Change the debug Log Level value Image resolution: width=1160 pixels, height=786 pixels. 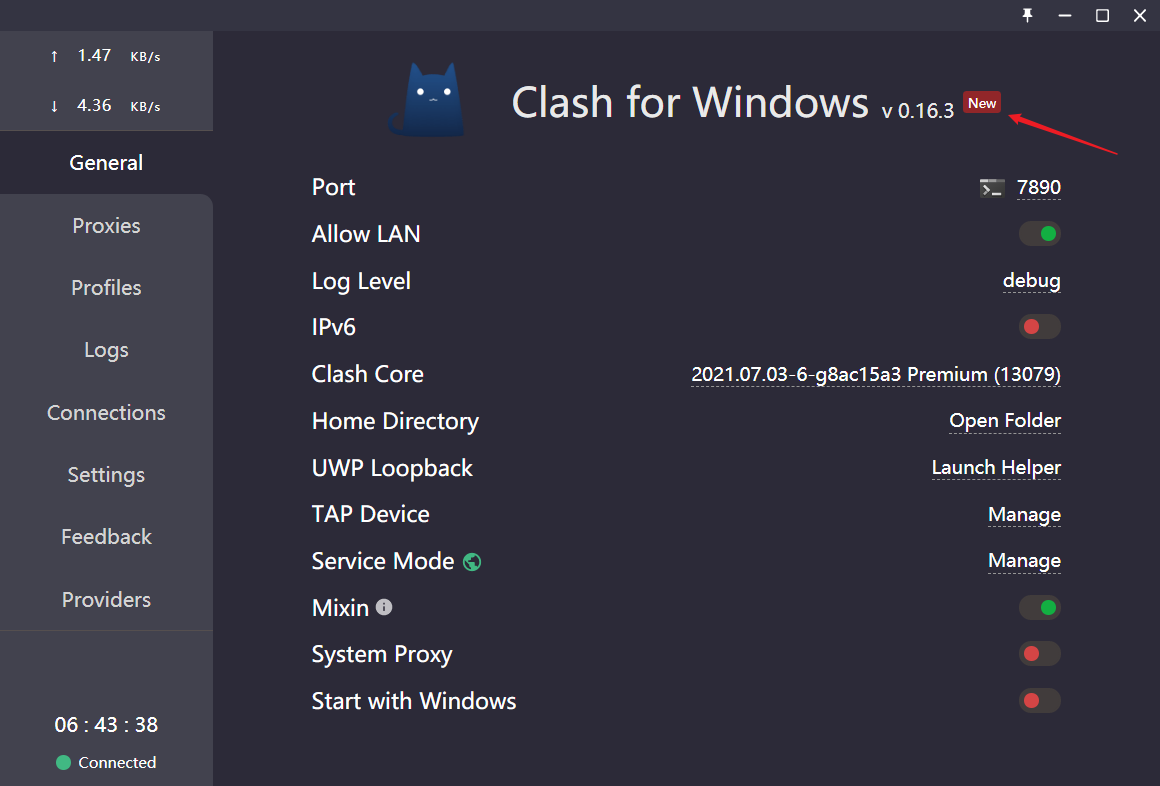[1031, 281]
